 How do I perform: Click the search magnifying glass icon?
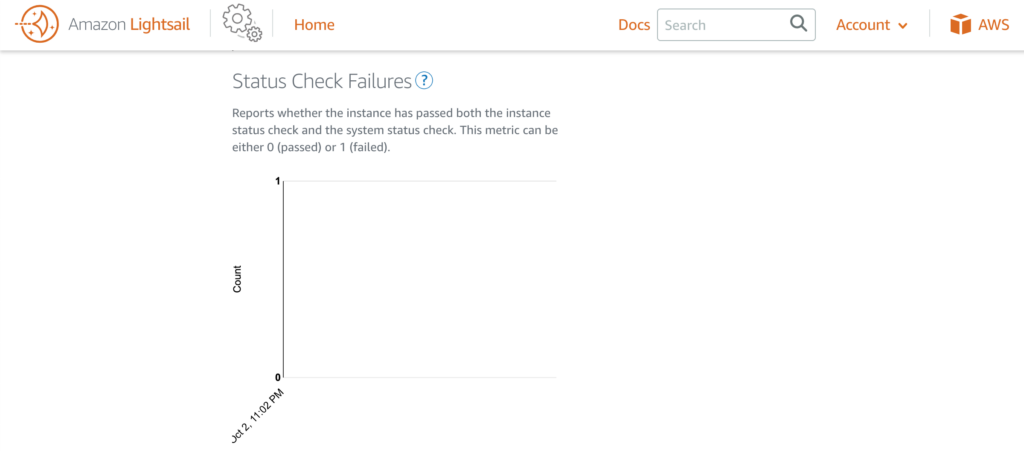tap(798, 24)
